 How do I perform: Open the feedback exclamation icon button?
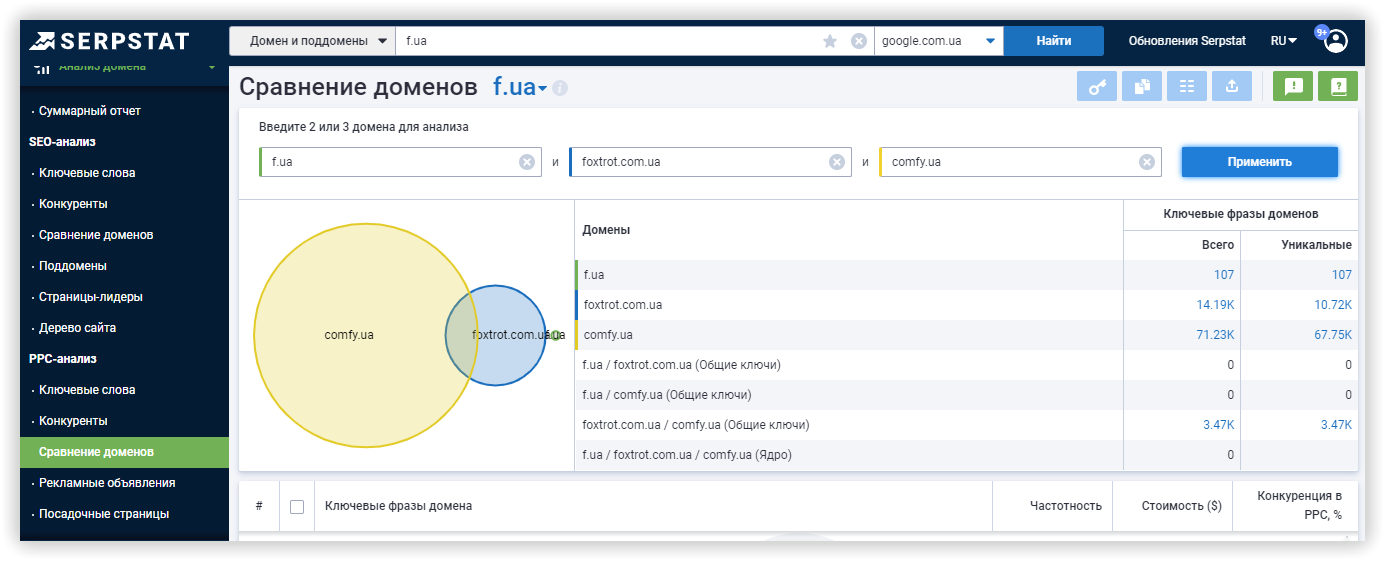1293,87
